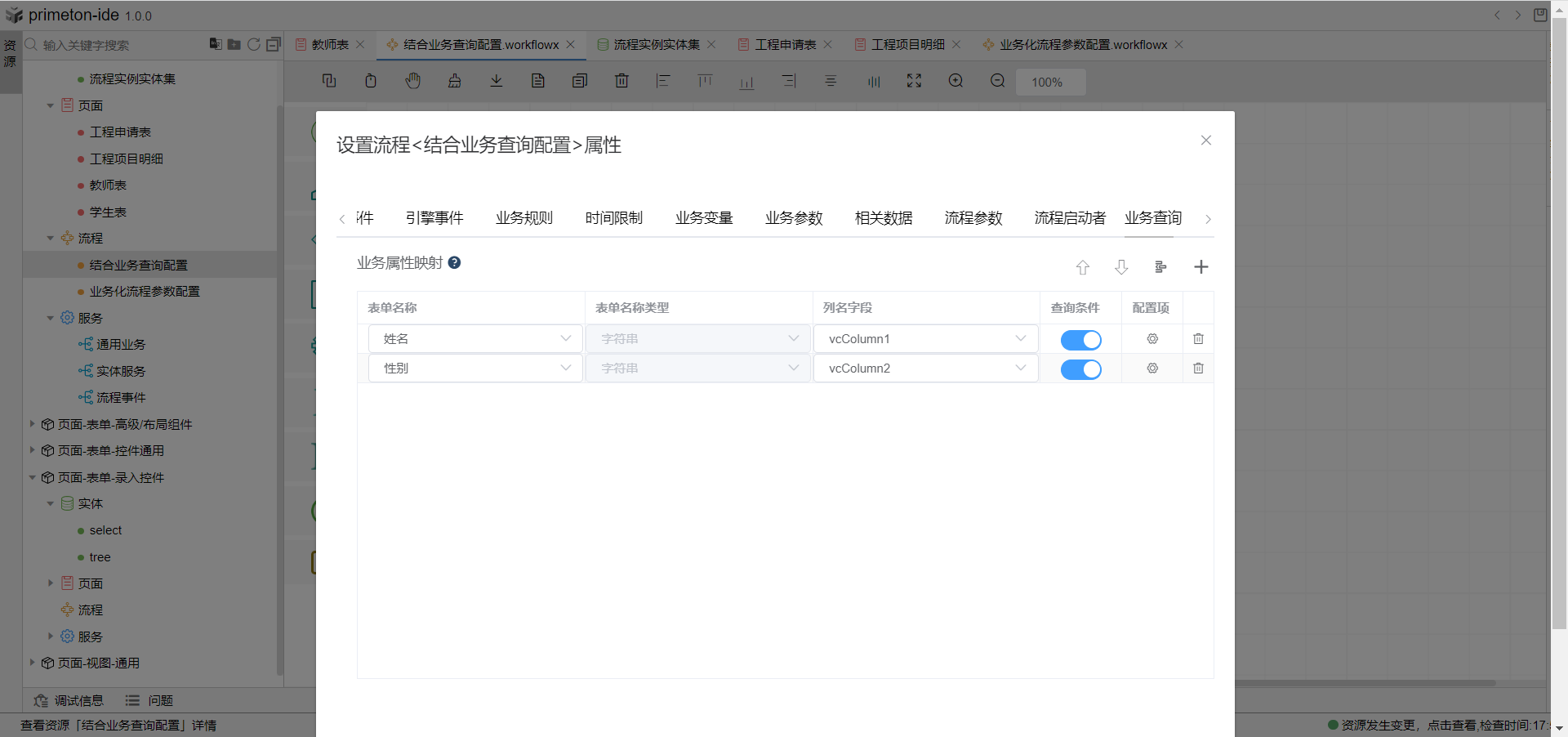
Task: Expand the 性别 form name dropdown
Action: pos(475,368)
